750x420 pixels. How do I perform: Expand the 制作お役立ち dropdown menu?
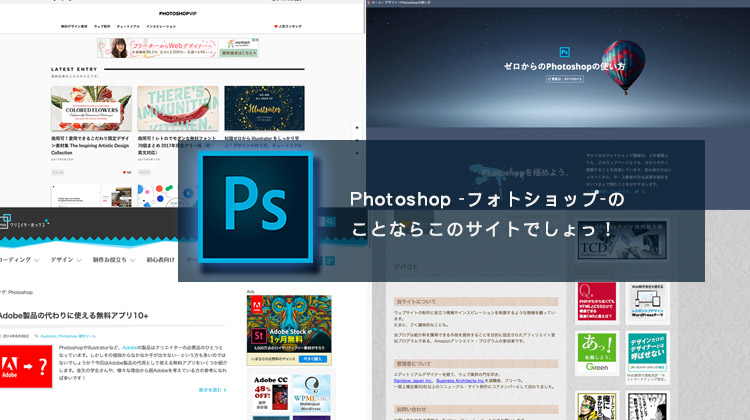[x=114, y=260]
